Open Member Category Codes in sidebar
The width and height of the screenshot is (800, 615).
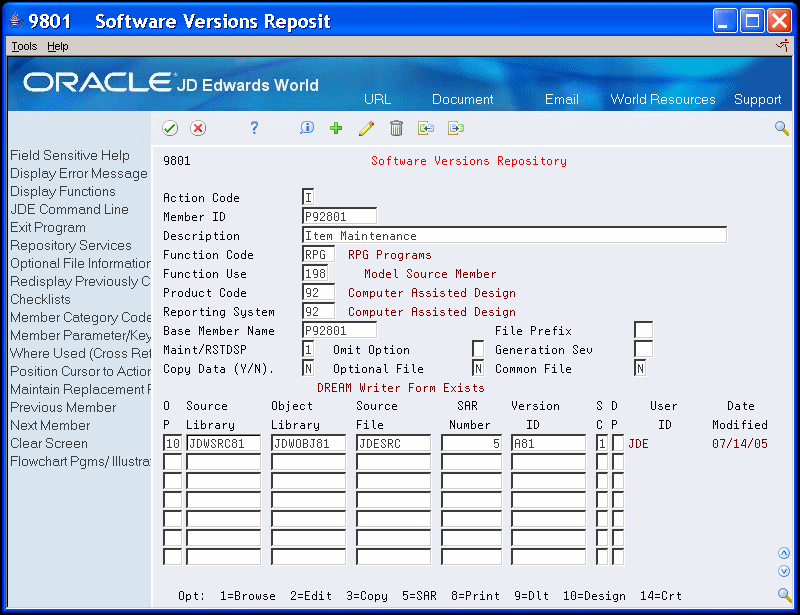tap(80, 317)
